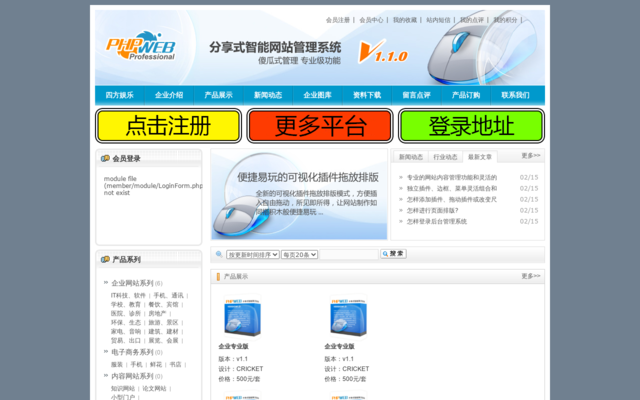Select the 旅游、景区 subcategory
640x400 pixels.
(163, 322)
